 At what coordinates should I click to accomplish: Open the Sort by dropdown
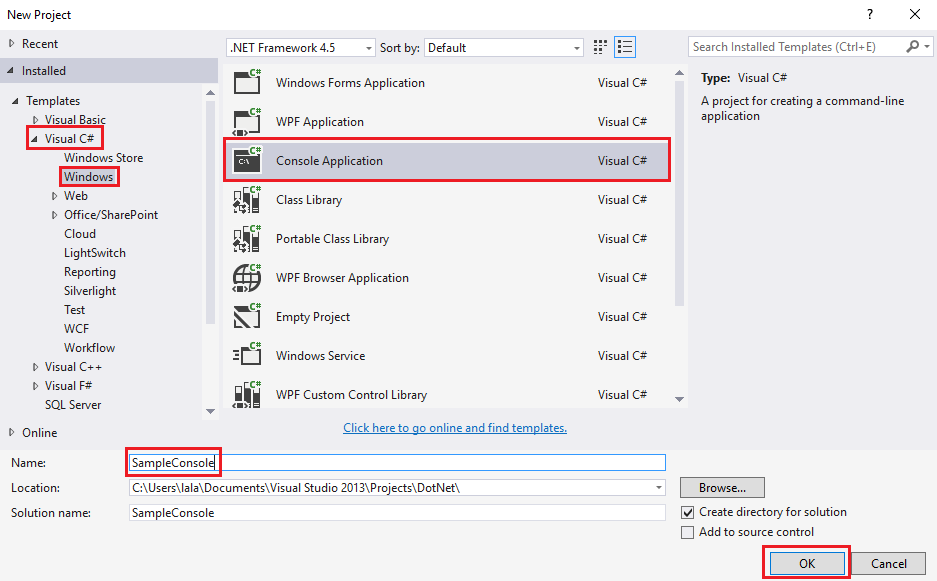tap(504, 48)
